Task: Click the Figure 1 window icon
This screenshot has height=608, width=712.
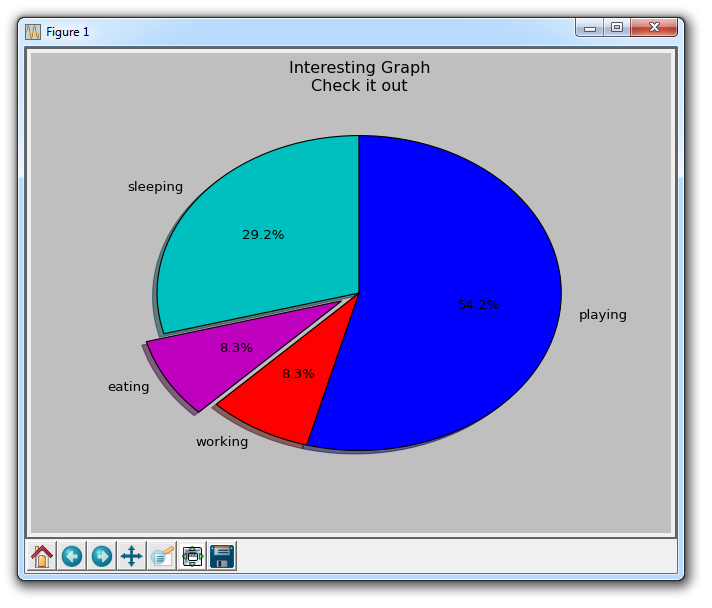Action: (33, 32)
